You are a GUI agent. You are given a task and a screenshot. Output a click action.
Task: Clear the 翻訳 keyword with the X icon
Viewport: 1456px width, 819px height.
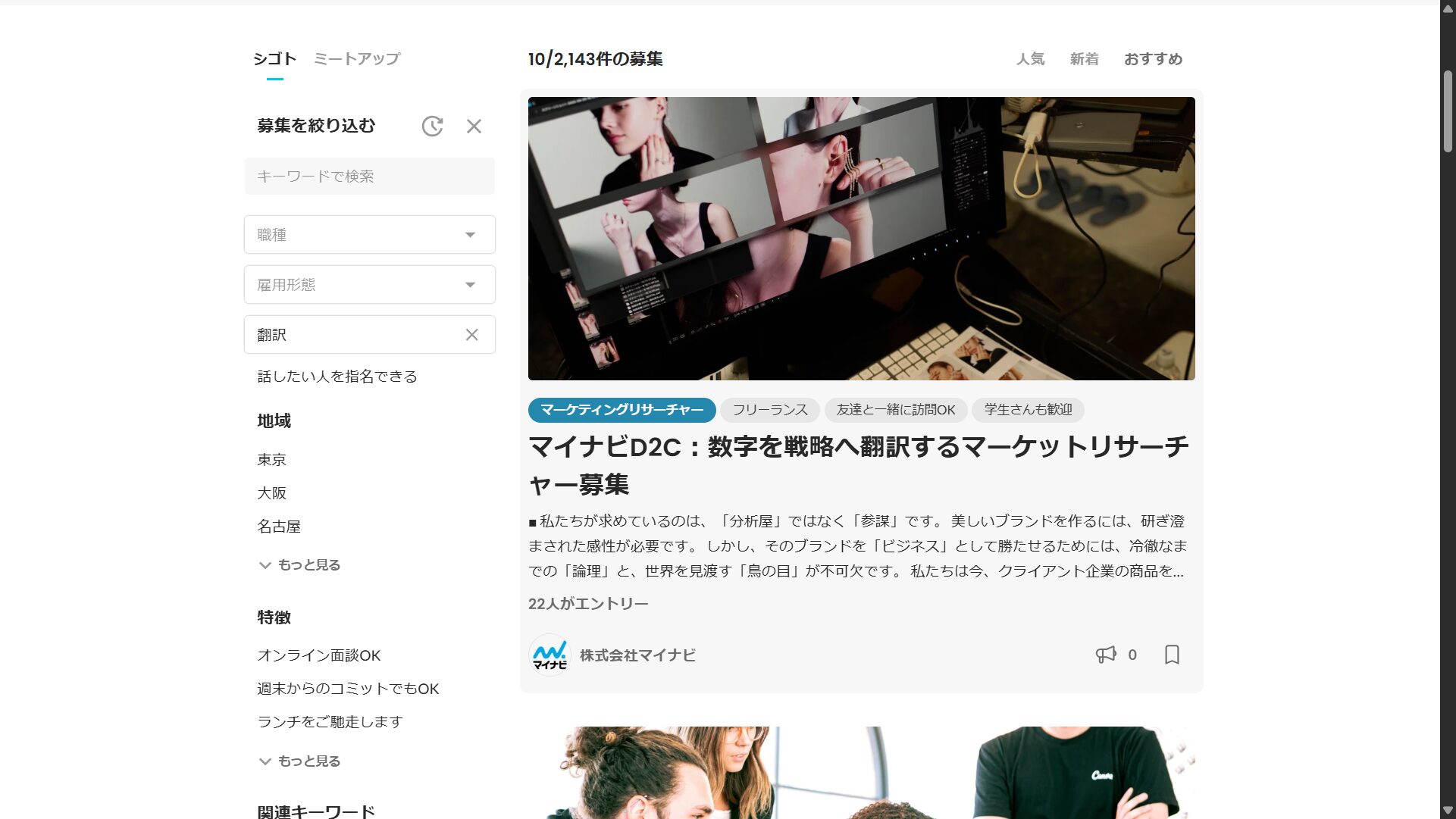pos(474,334)
